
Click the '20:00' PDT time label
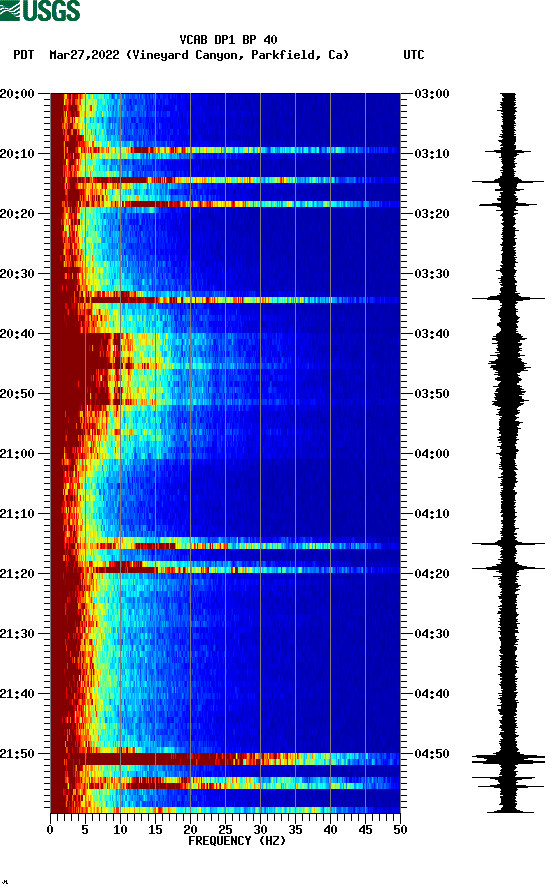[17, 94]
